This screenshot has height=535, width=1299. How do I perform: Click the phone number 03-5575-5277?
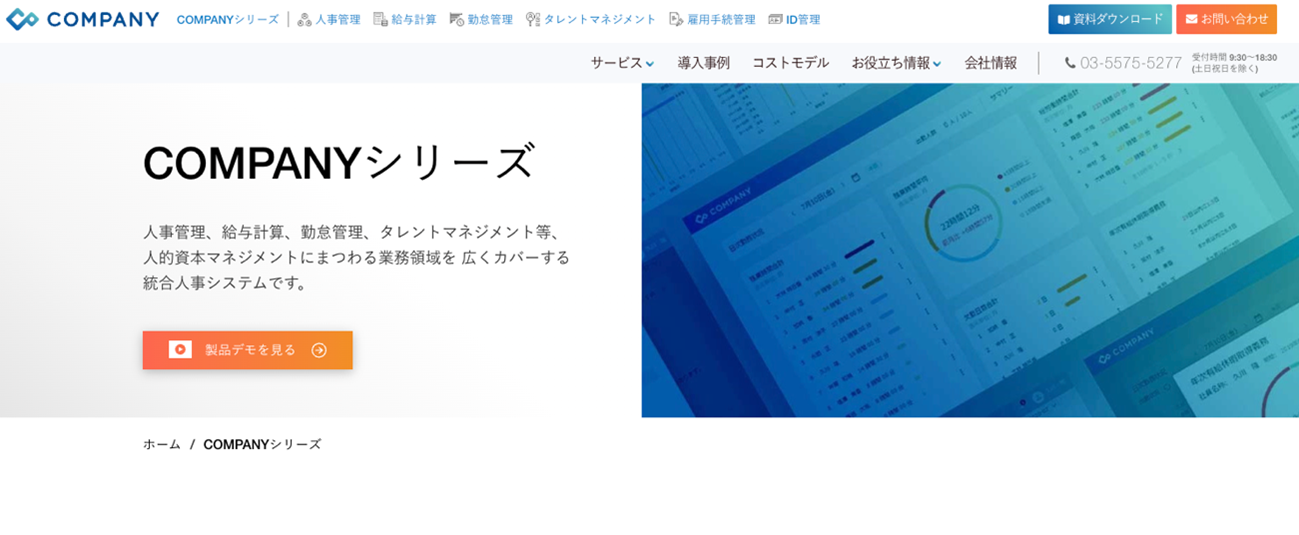(1131, 63)
